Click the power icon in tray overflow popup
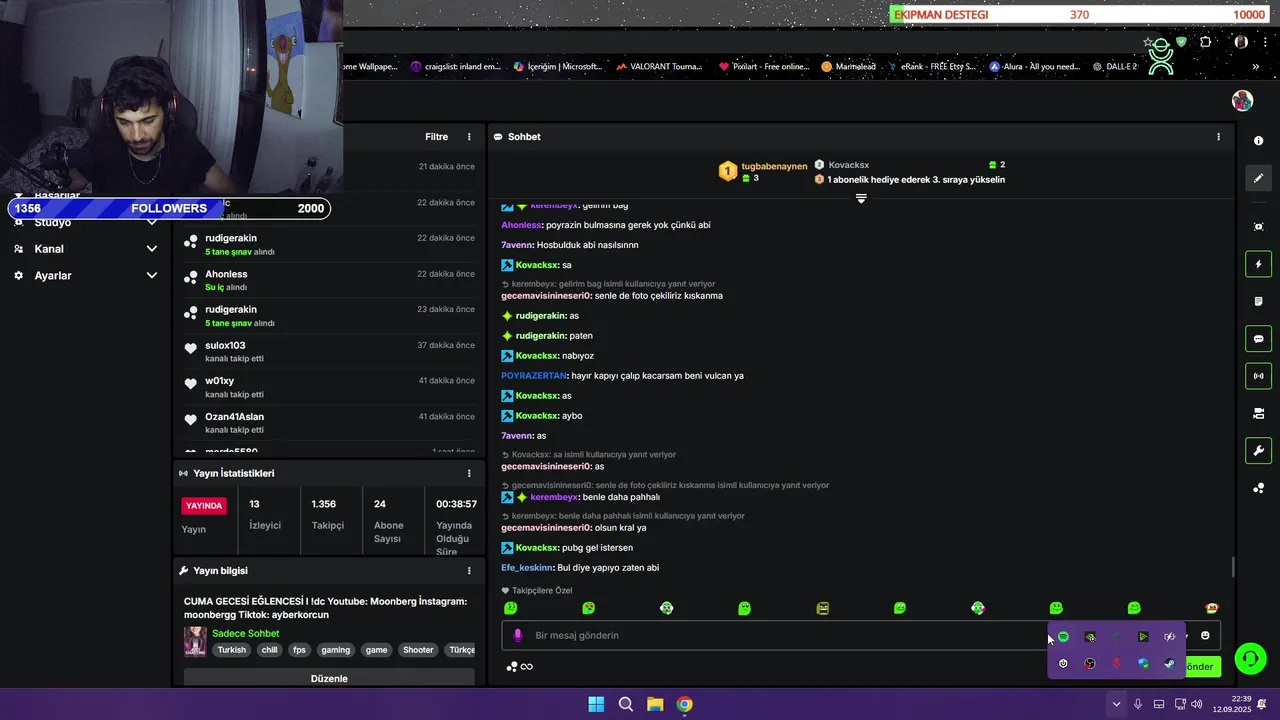The image size is (1280, 720). [x=1063, y=663]
